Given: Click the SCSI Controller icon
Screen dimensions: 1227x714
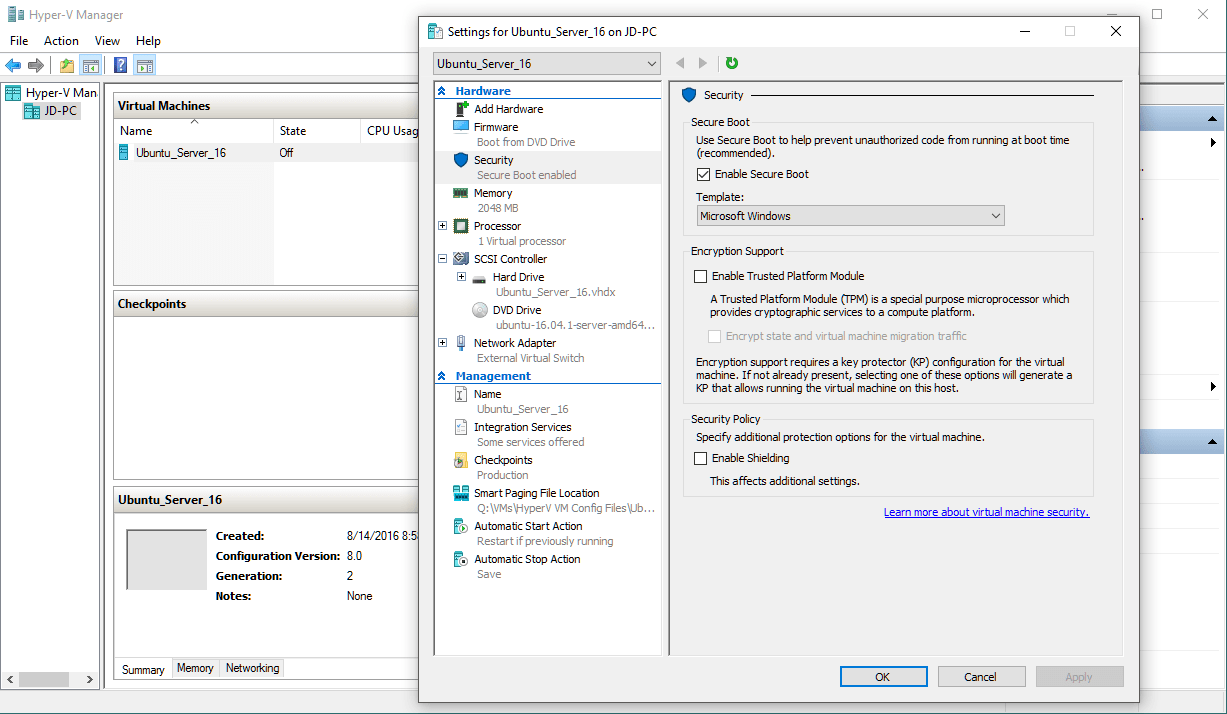Looking at the screenshot, I should coord(461,259).
